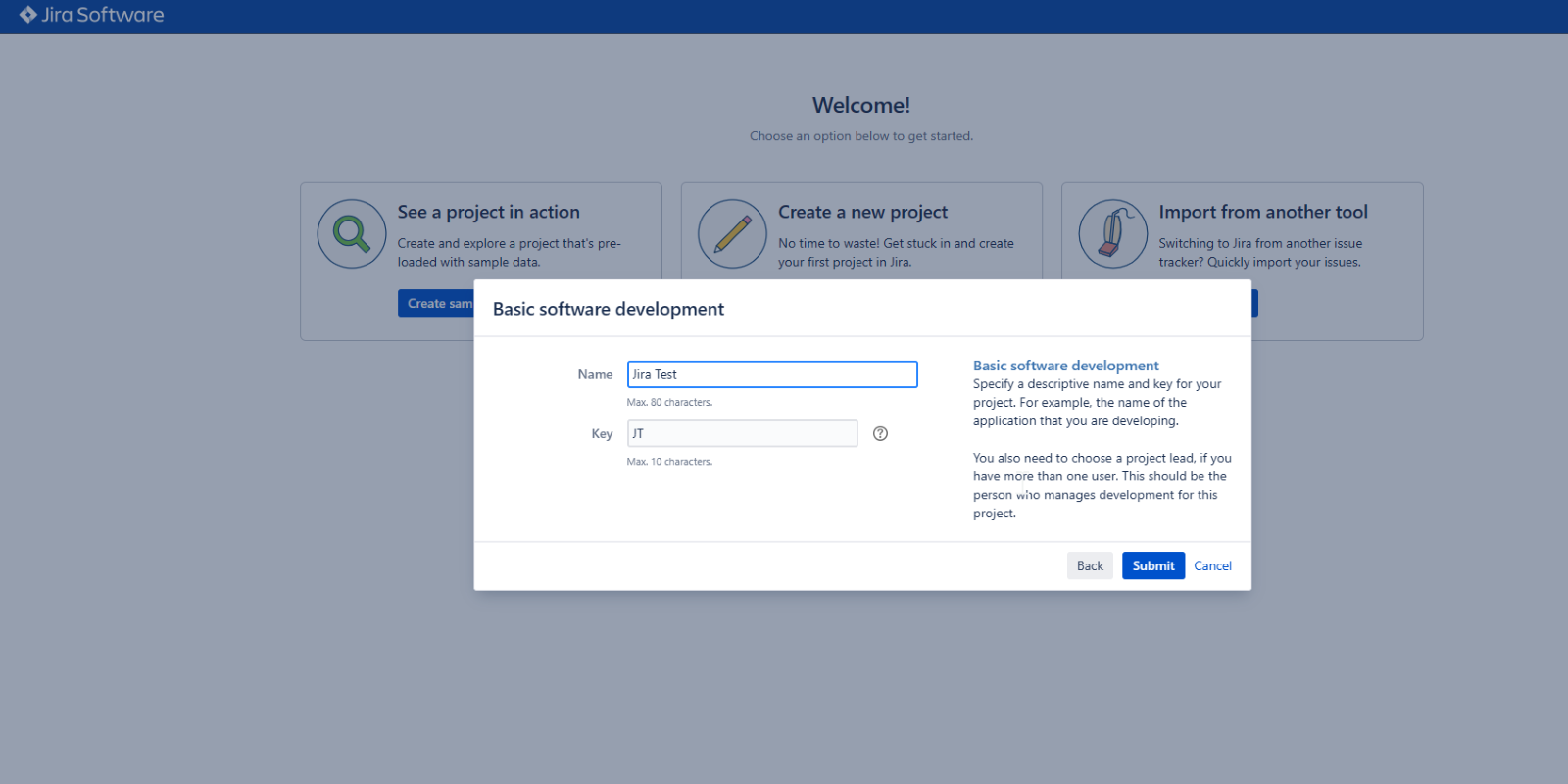Image resolution: width=1568 pixels, height=784 pixels.
Task: Click the blue 'Basic software development' sidebar heading
Action: [1065, 366]
